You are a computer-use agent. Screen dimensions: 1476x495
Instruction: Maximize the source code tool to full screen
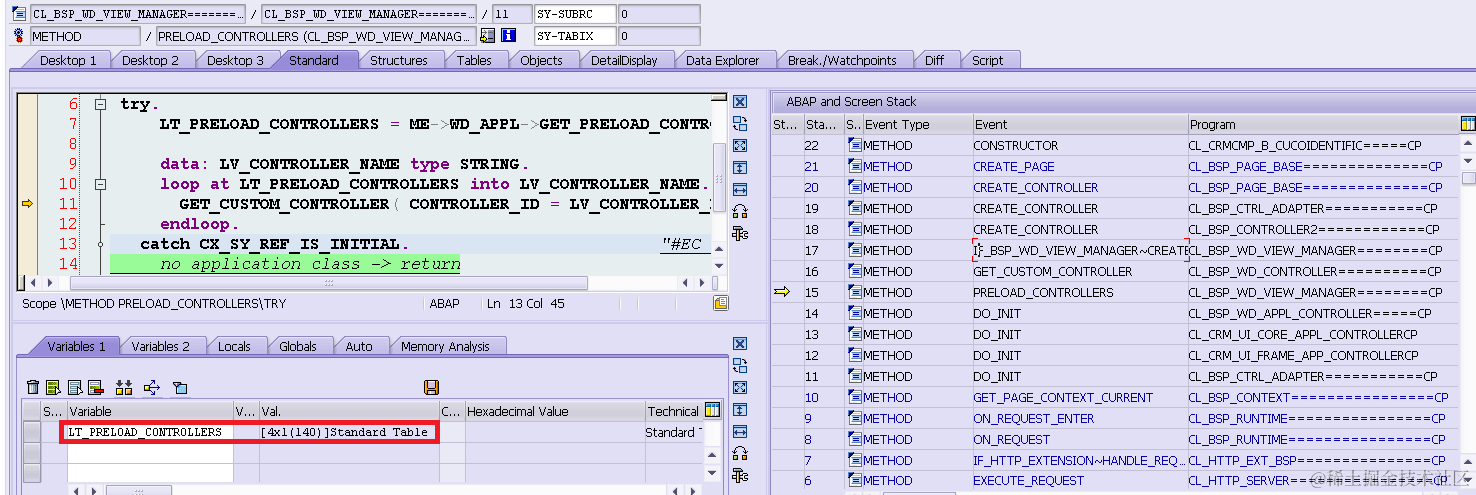pos(740,146)
